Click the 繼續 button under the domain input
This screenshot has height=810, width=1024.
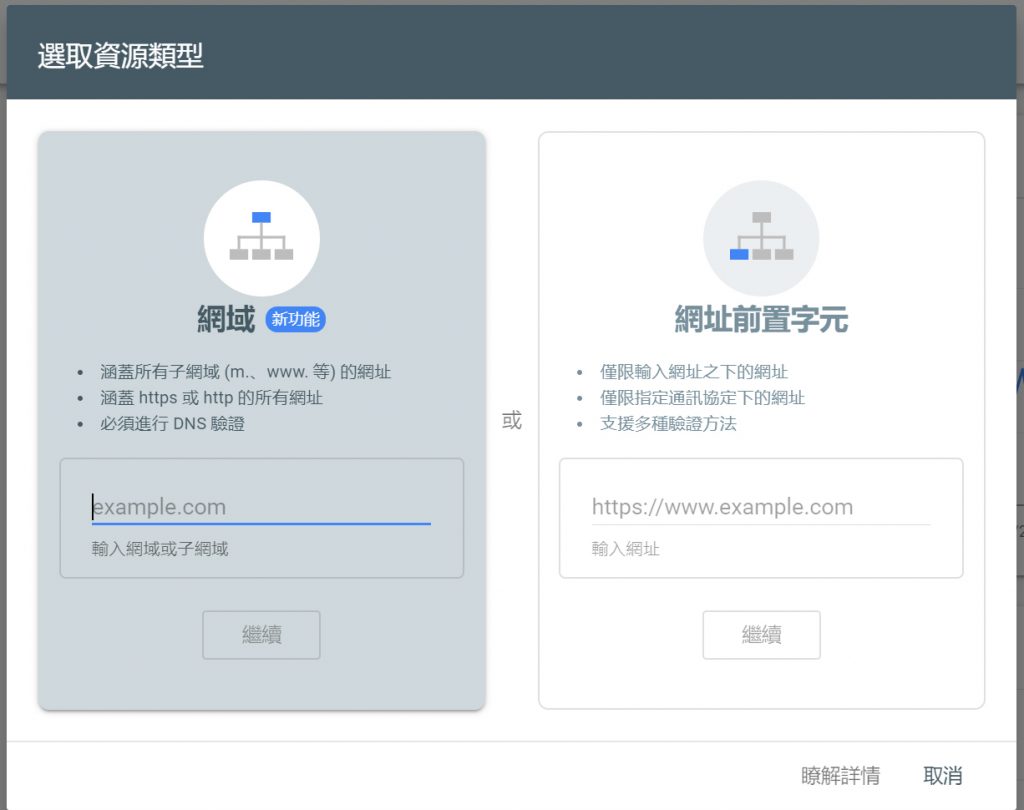click(x=261, y=634)
